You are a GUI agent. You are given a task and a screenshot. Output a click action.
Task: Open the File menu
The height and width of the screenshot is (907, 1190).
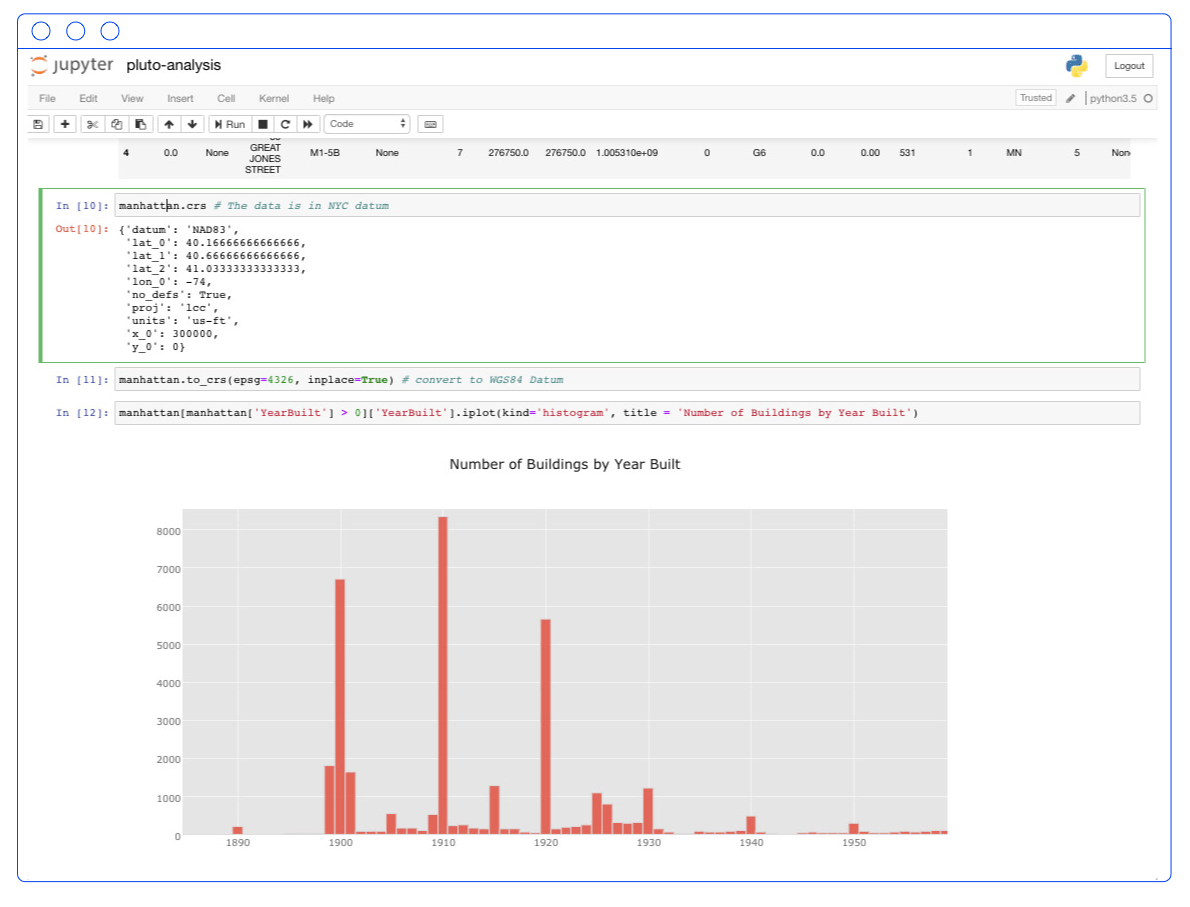click(x=46, y=98)
